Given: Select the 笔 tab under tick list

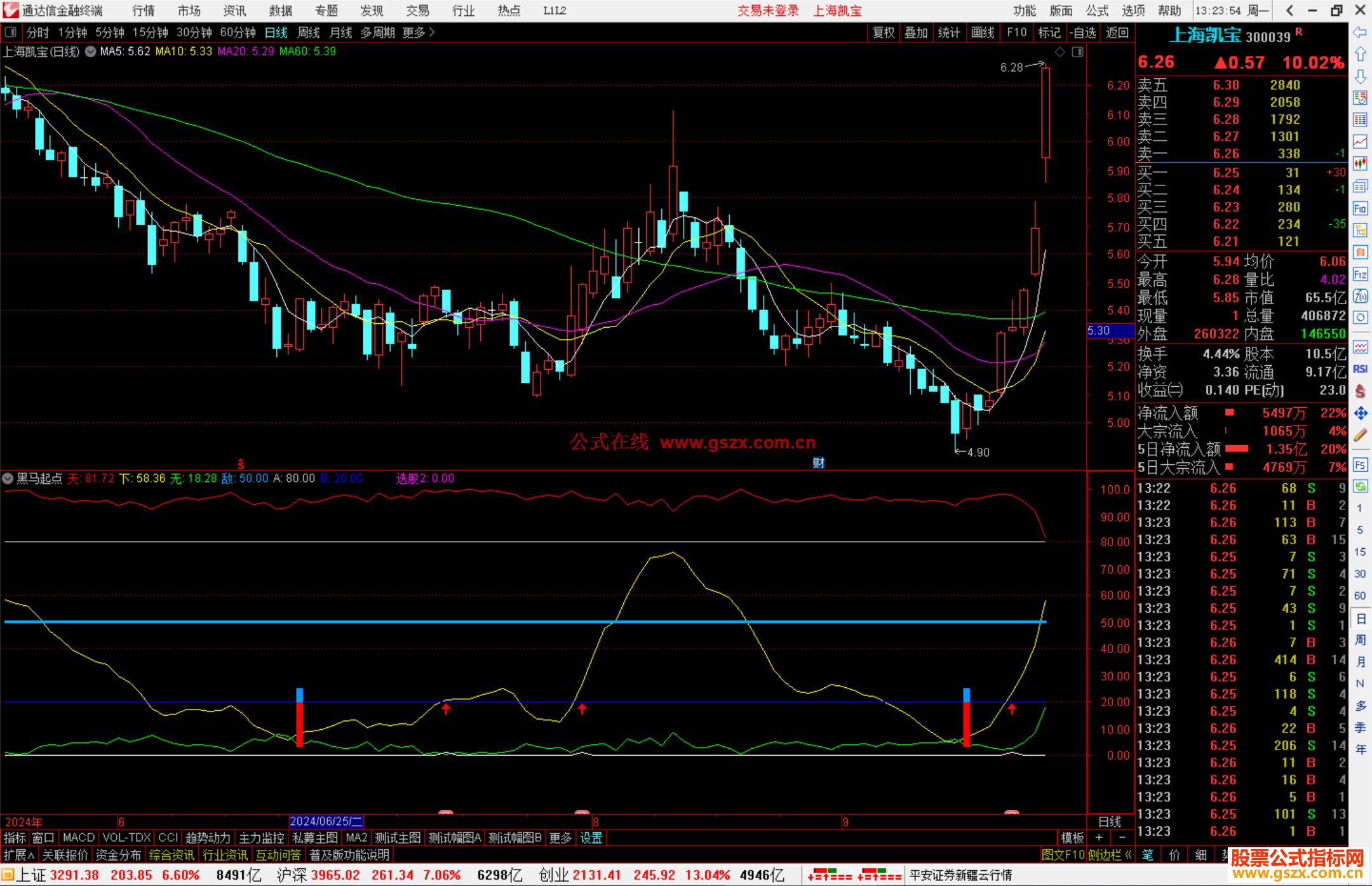Looking at the screenshot, I should (1148, 855).
